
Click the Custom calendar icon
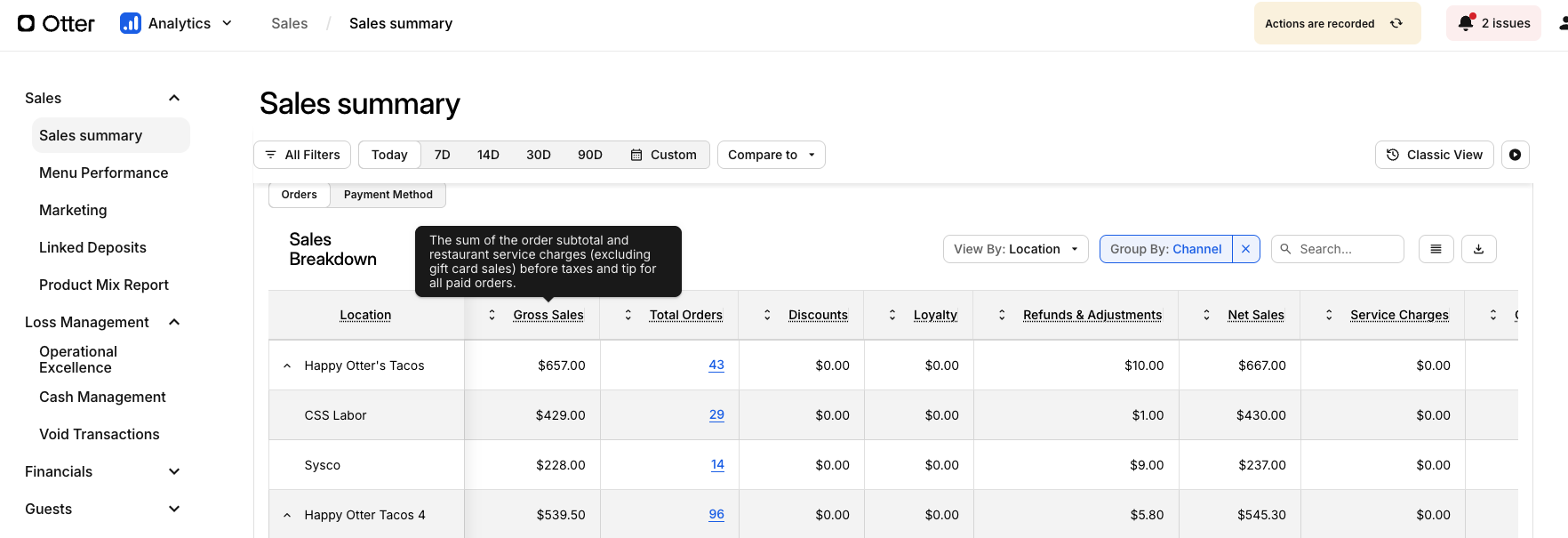pyautogui.click(x=636, y=155)
